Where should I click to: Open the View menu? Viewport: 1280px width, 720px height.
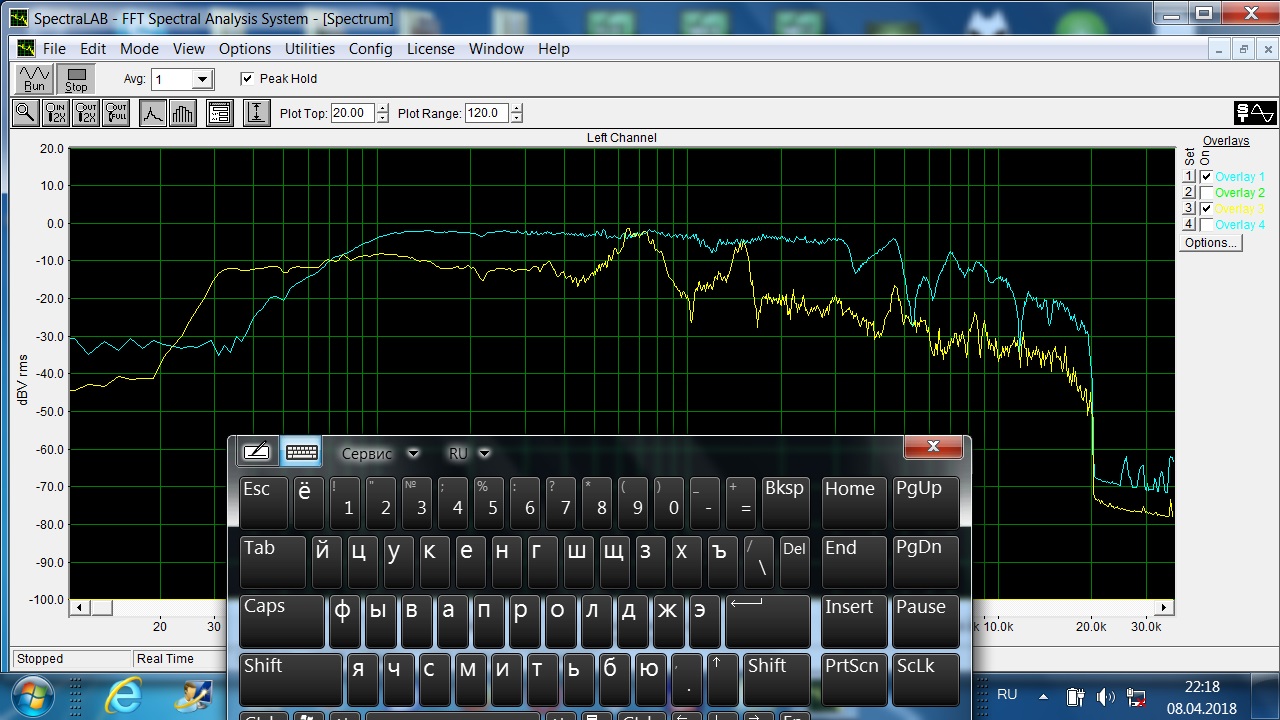pos(188,49)
